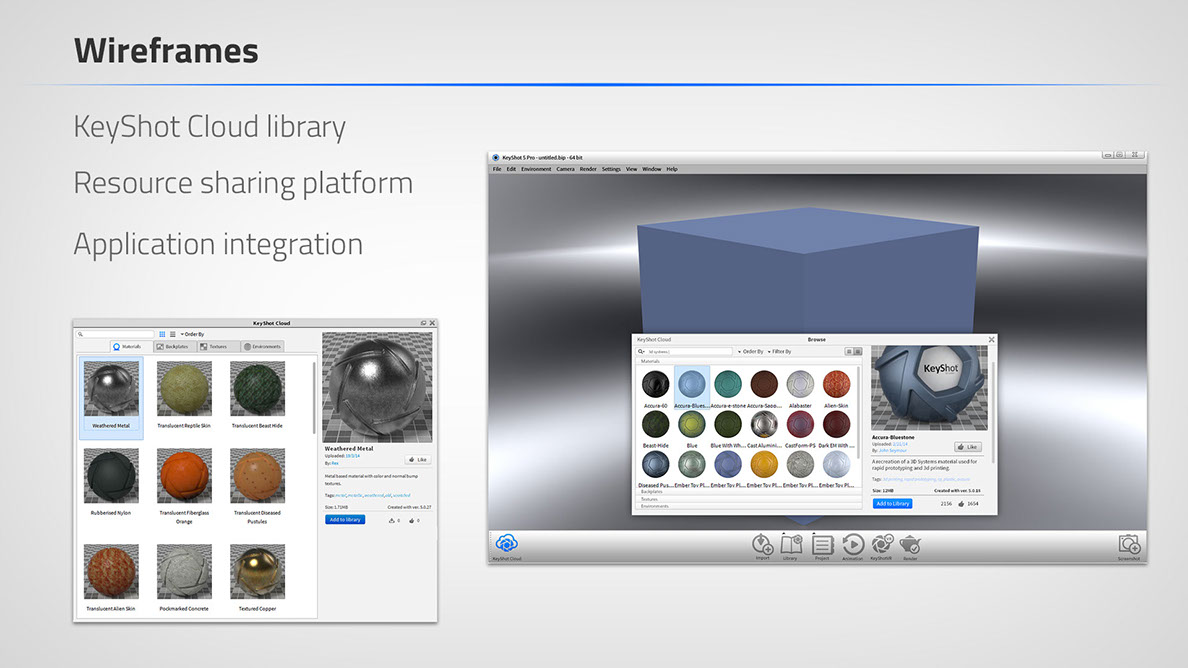Toggle the Like button for Accura-Bluestone

pos(967,447)
